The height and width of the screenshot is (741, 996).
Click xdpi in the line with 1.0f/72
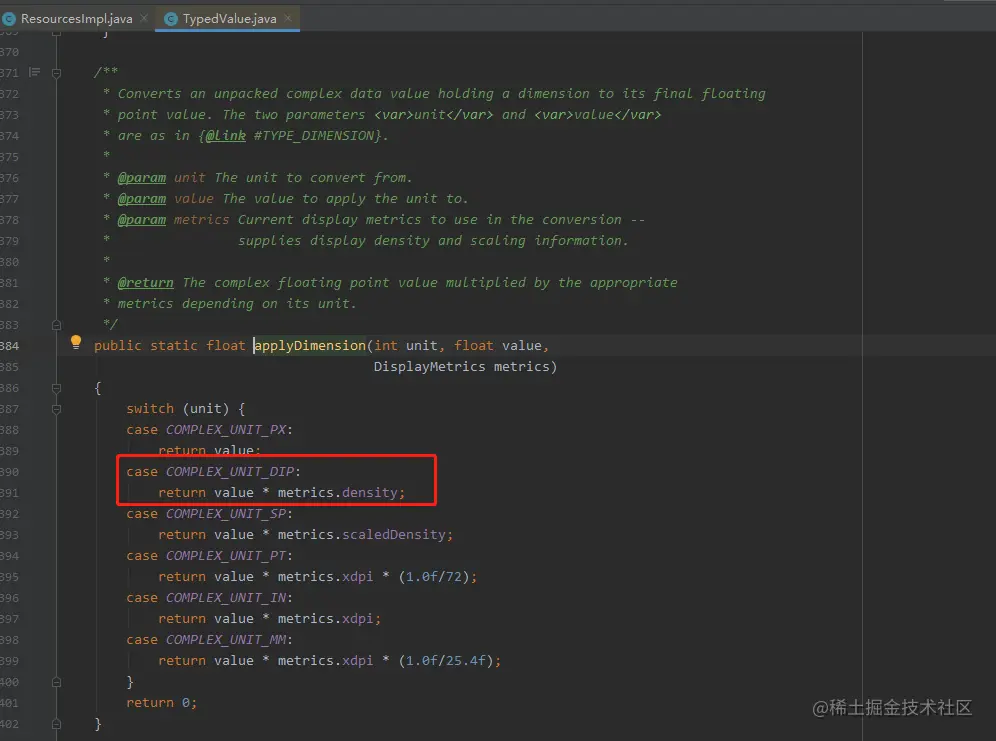pyautogui.click(x=358, y=577)
